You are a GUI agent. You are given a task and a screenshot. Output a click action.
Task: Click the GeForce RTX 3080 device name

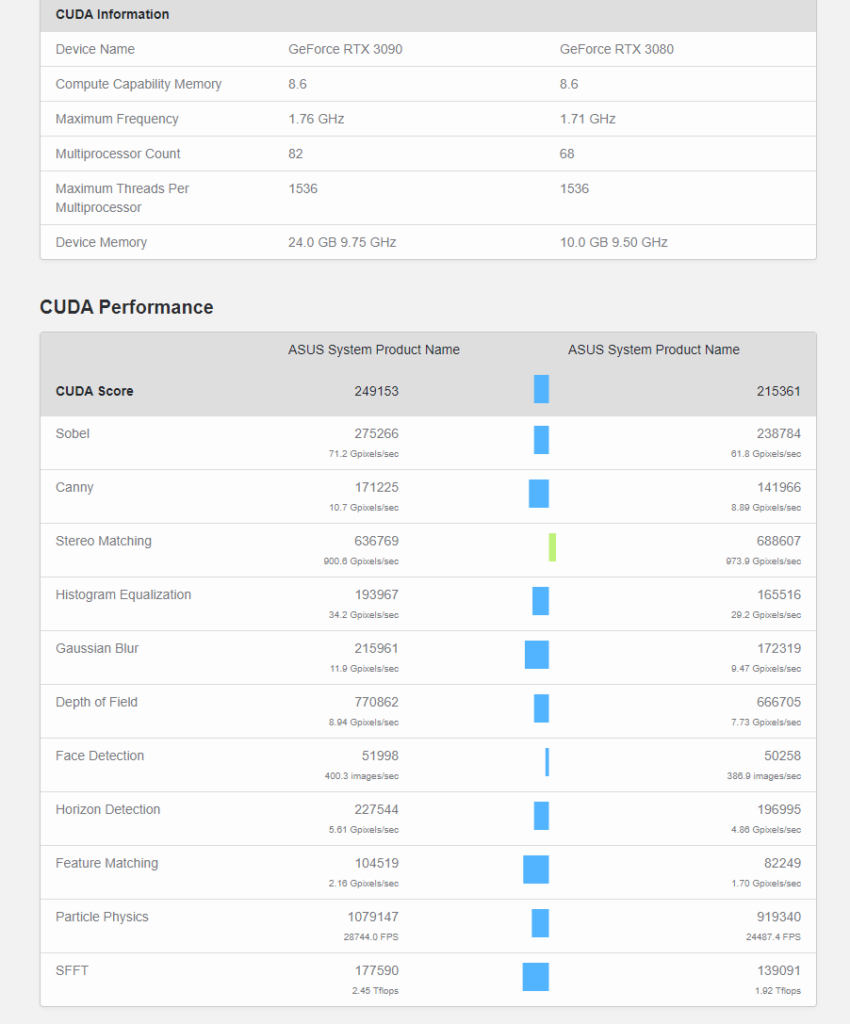tap(616, 49)
